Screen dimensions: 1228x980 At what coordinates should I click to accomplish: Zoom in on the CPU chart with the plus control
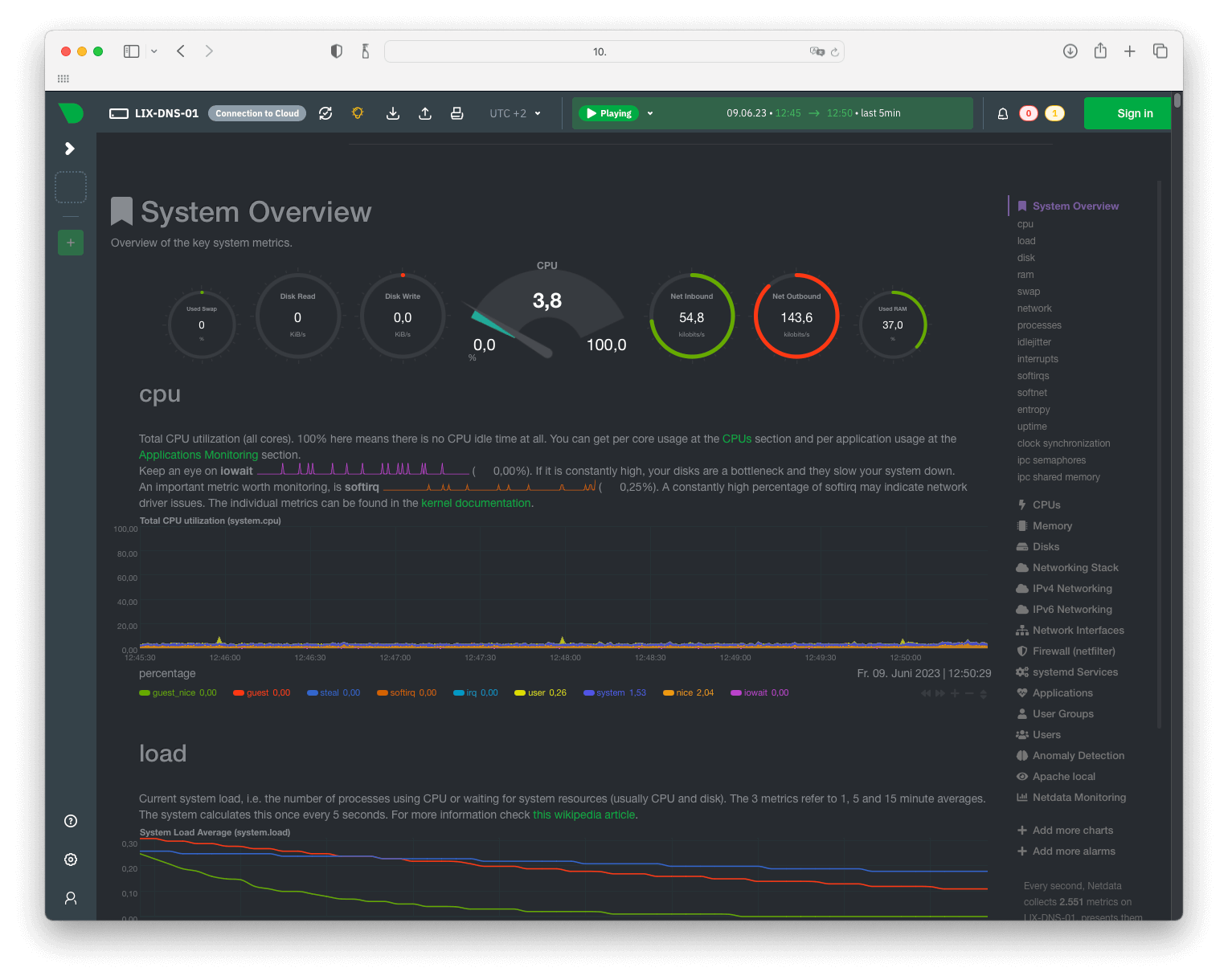[955, 692]
